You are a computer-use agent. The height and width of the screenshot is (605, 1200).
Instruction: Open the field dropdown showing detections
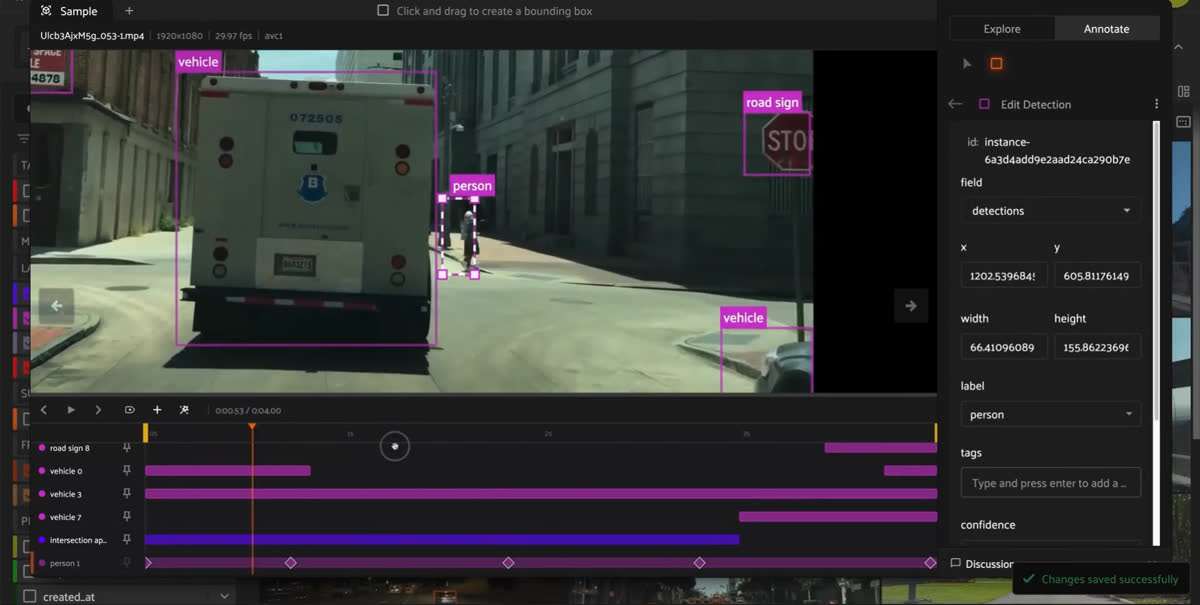pos(1051,210)
